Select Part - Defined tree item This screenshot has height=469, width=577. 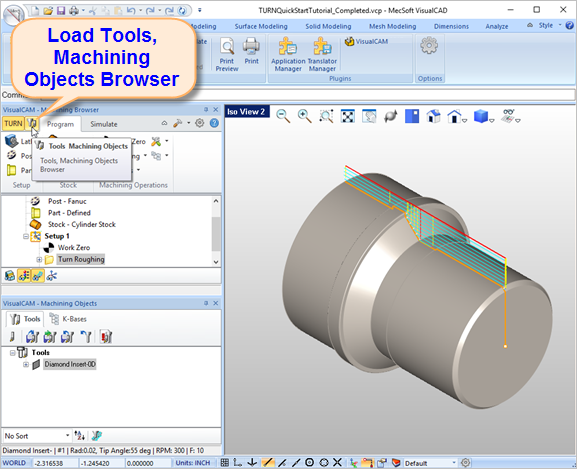click(69, 213)
